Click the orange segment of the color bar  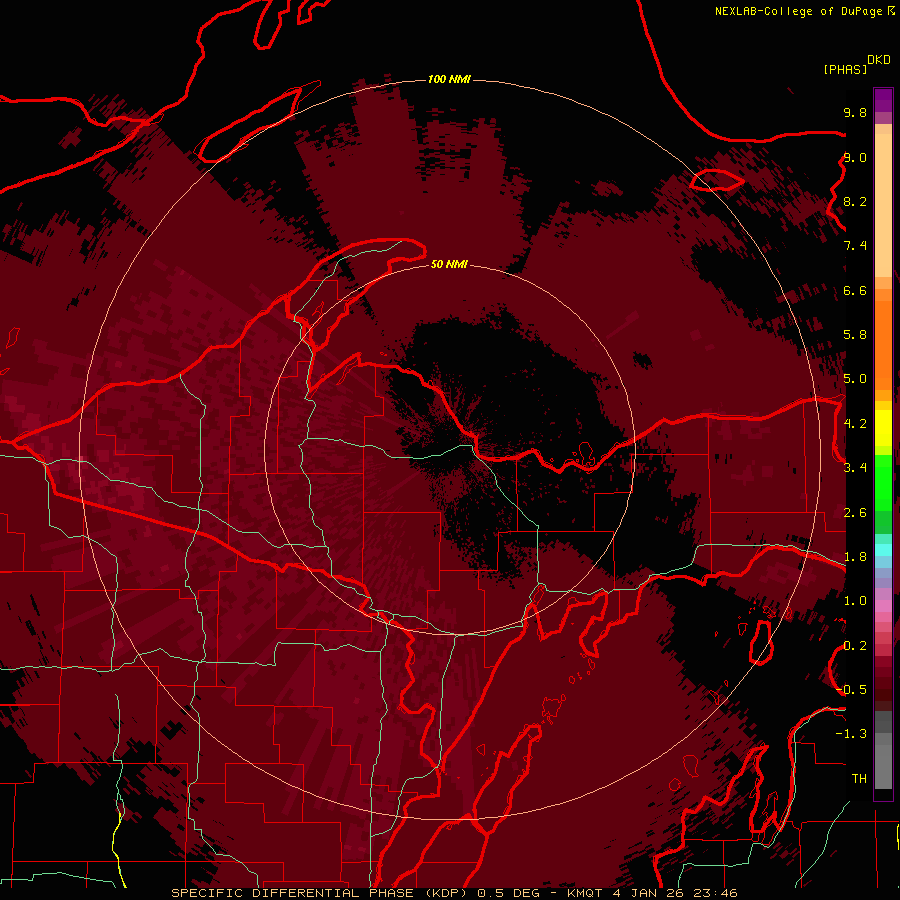point(883,339)
